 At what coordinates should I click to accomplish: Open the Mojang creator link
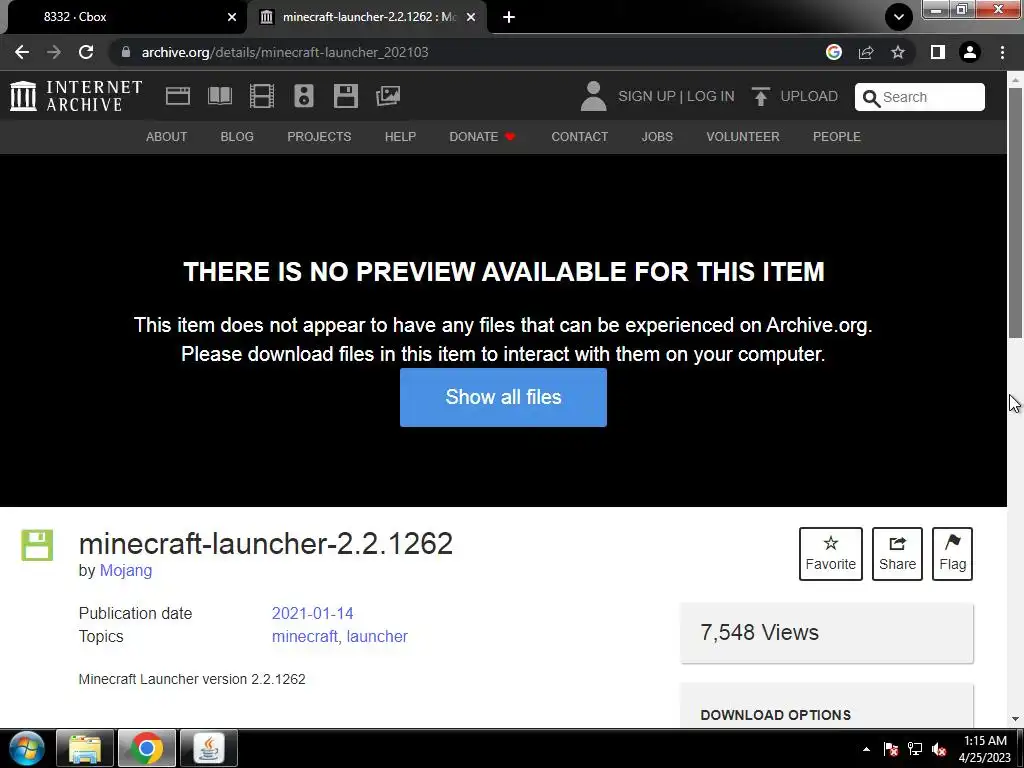[x=125, y=570]
